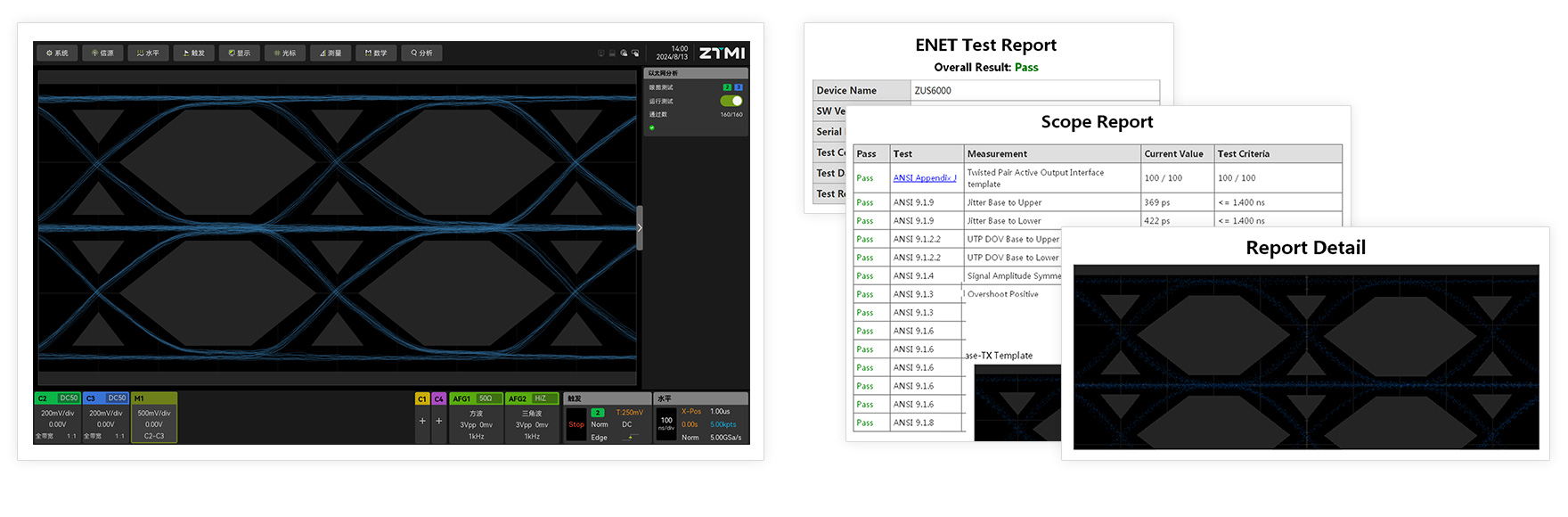Open the ANSI Appendix J link
The width and height of the screenshot is (1568, 517).
point(924,178)
